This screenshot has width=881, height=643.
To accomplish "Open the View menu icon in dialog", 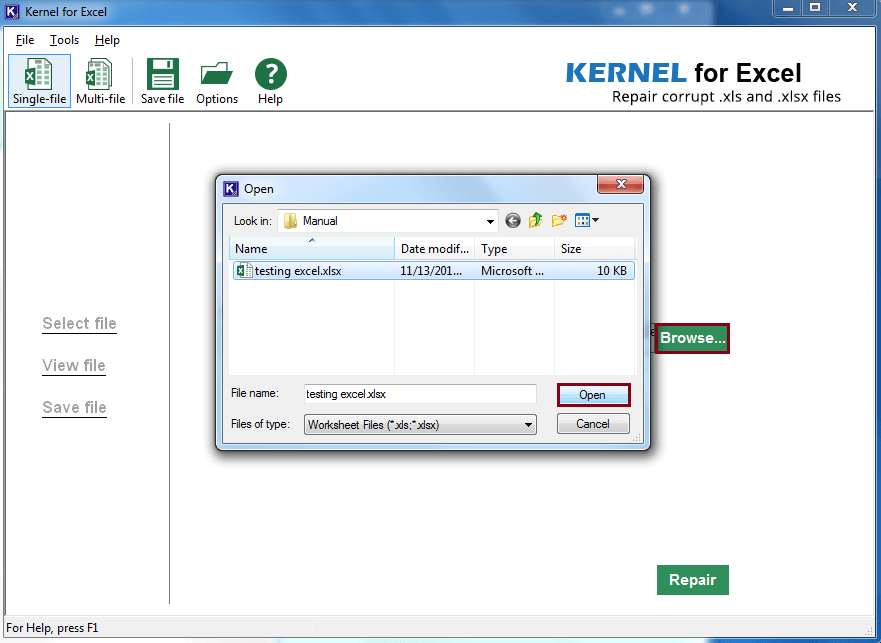I will point(587,220).
